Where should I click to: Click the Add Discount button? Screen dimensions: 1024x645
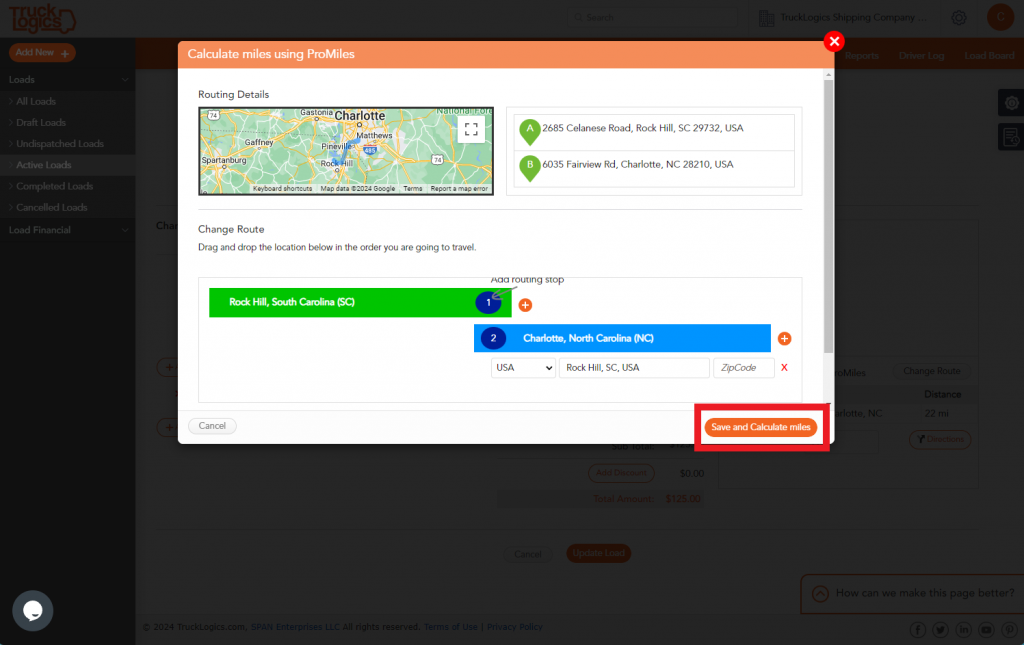[621, 473]
